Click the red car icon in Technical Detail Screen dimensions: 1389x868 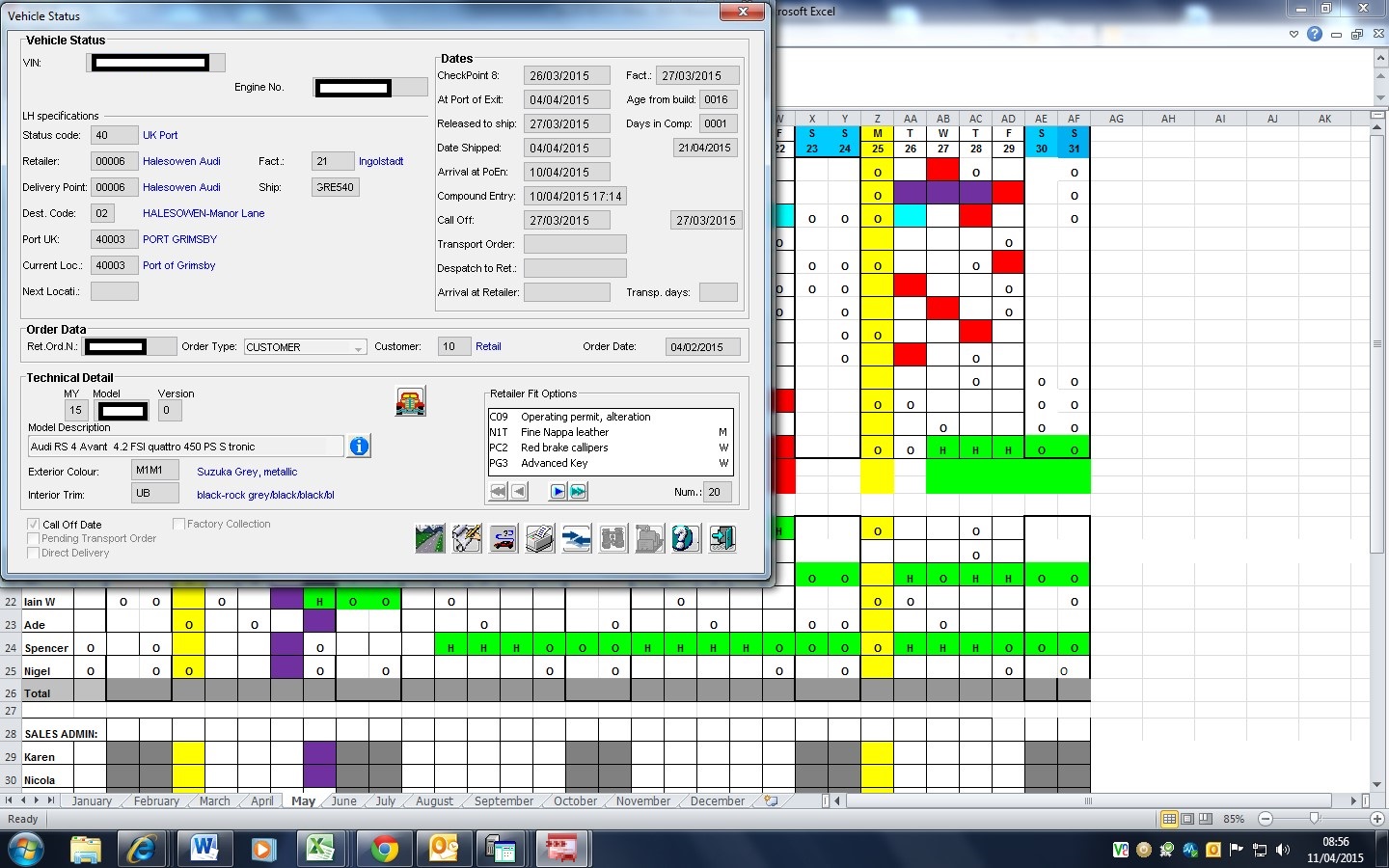pyautogui.click(x=410, y=401)
